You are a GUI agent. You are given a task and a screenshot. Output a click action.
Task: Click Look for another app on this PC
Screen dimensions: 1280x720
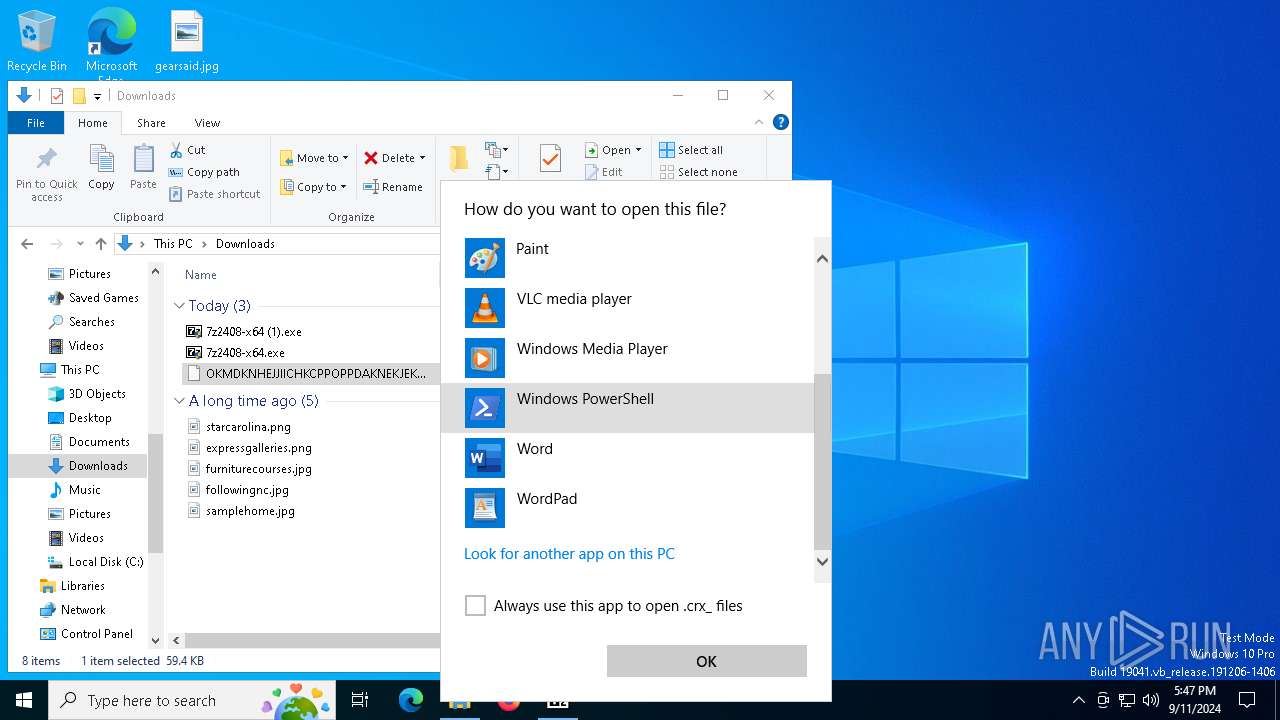(569, 554)
